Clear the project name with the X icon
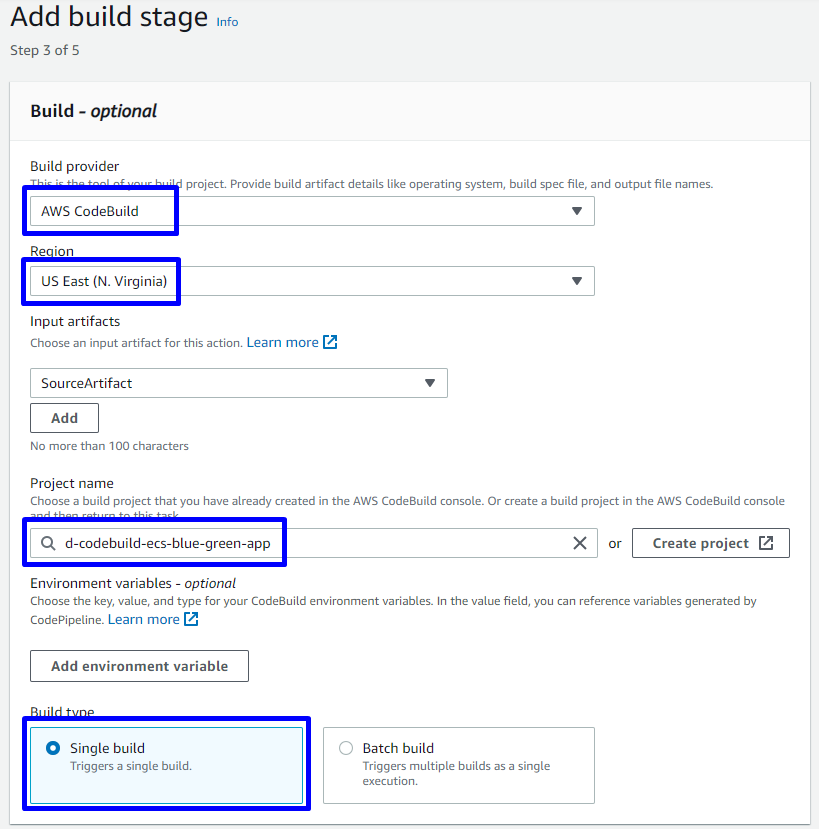 pos(579,543)
